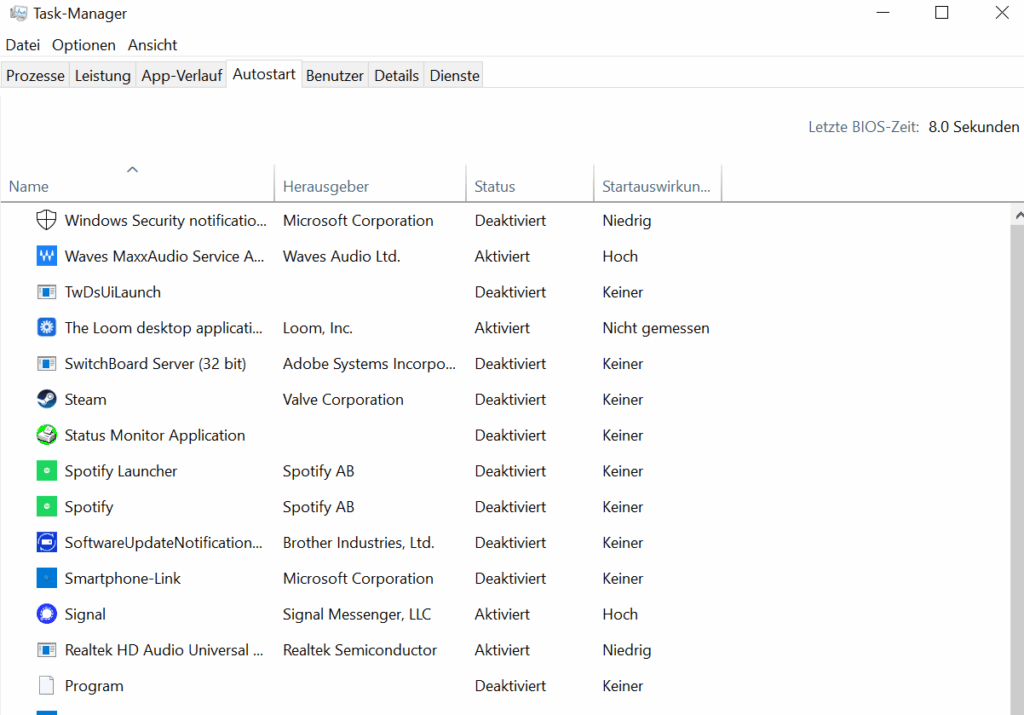Viewport: 1024px width, 715px height.
Task: Sort by Startauswirkungen column header
Action: [656, 186]
